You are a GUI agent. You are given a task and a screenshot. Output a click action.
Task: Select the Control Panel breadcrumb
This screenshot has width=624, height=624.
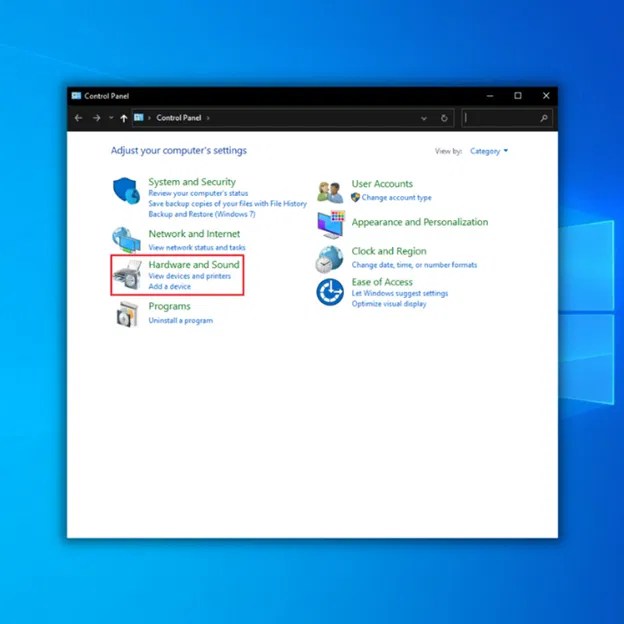coord(179,118)
